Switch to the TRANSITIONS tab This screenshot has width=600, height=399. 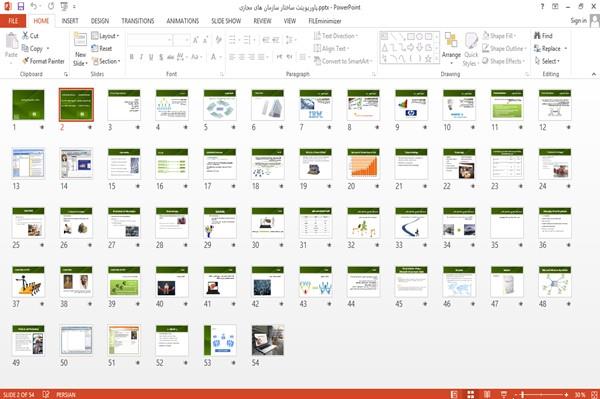(138, 21)
